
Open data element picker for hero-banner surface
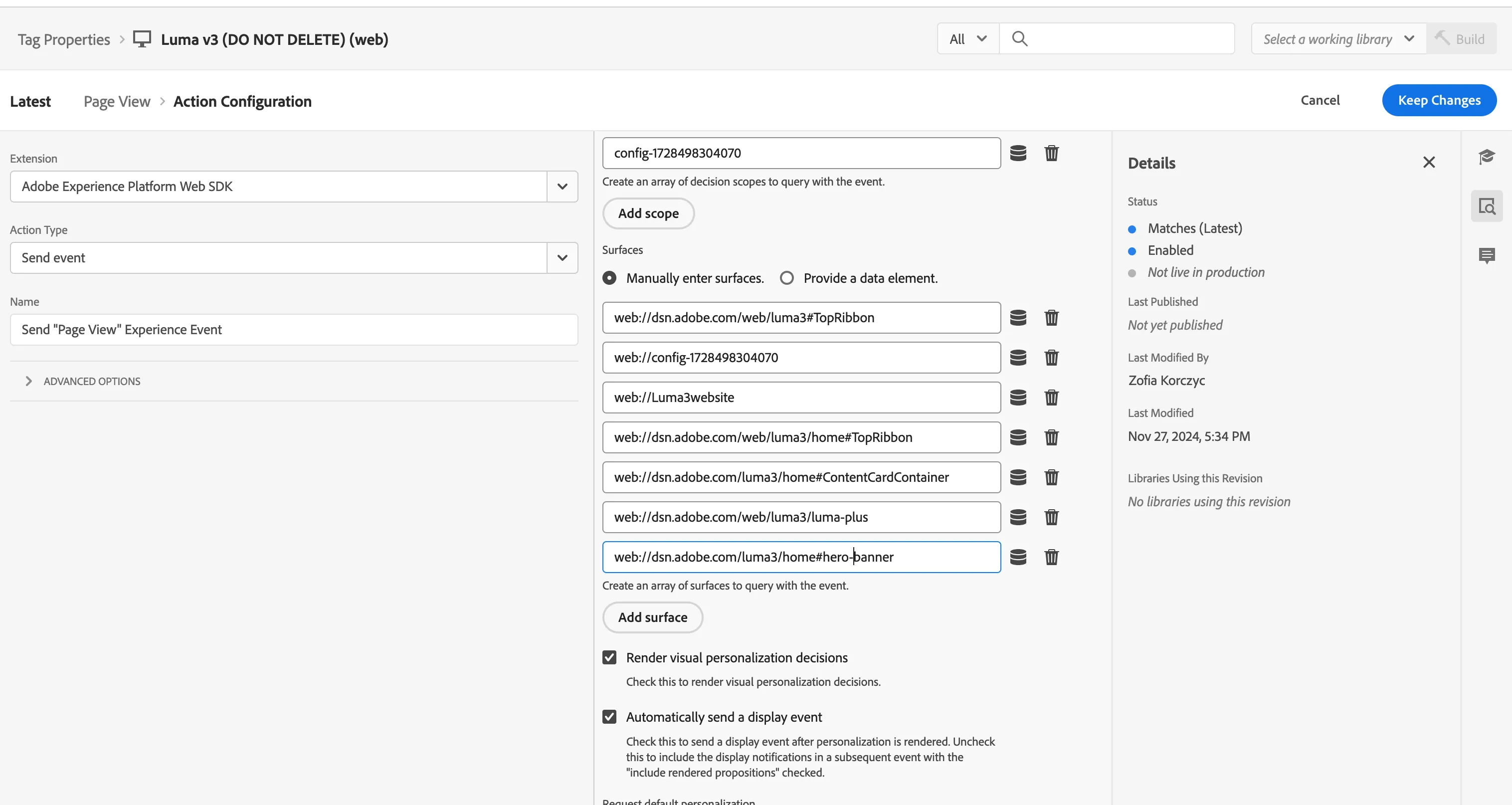coord(1018,557)
